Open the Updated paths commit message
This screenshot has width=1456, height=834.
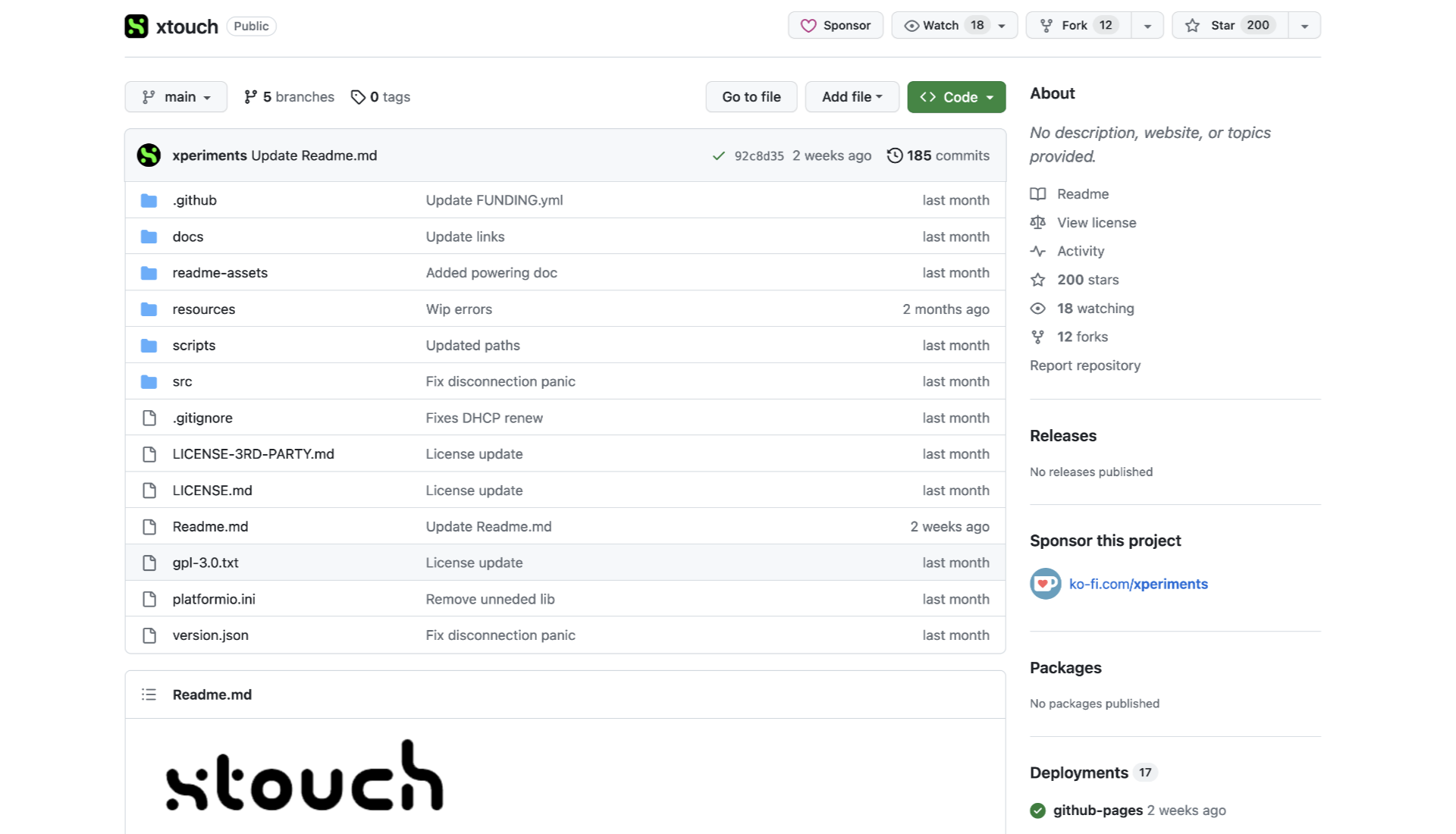(x=472, y=346)
